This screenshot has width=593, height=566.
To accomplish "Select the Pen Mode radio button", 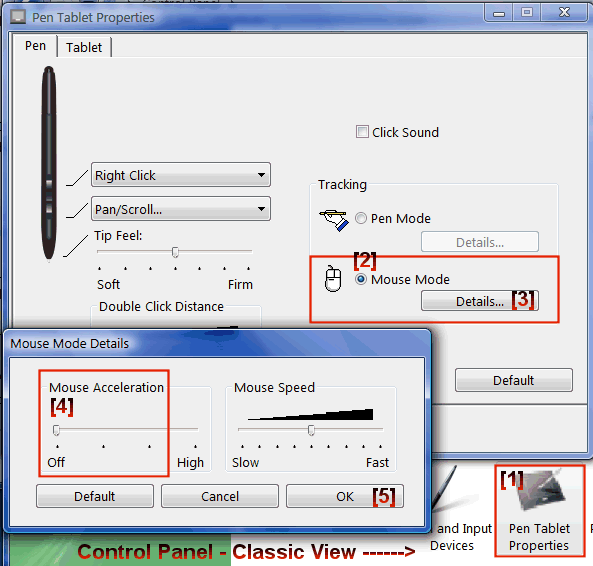I will pos(361,218).
